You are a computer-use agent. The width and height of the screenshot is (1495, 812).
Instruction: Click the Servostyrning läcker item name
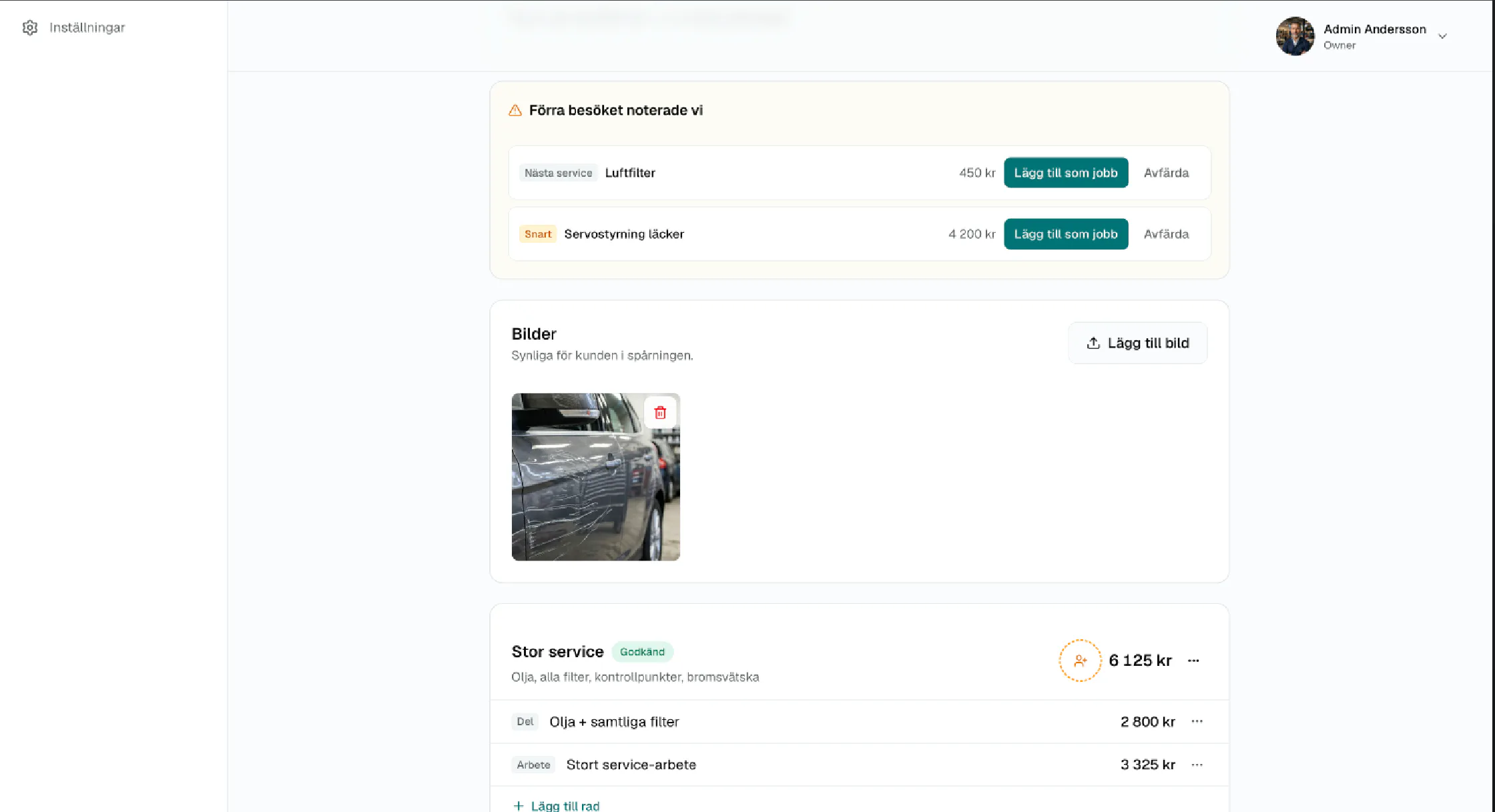[x=624, y=234]
